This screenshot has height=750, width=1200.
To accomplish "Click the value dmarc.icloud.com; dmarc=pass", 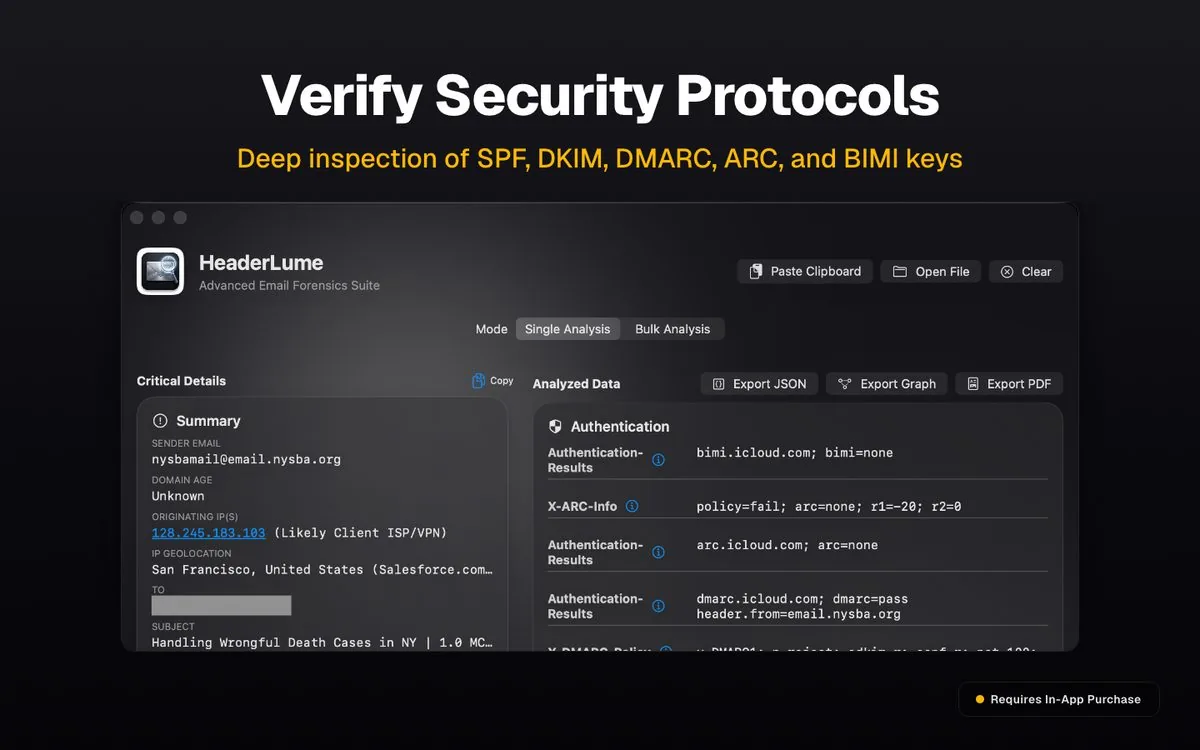I will 803,599.
